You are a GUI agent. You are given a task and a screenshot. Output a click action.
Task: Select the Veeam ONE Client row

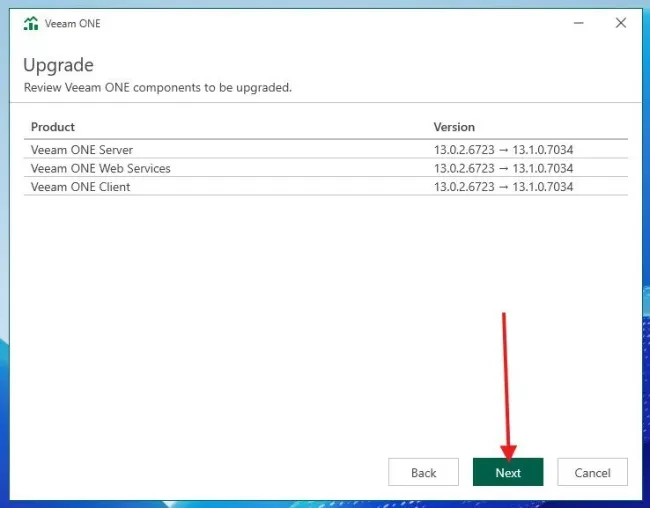[x=326, y=187]
